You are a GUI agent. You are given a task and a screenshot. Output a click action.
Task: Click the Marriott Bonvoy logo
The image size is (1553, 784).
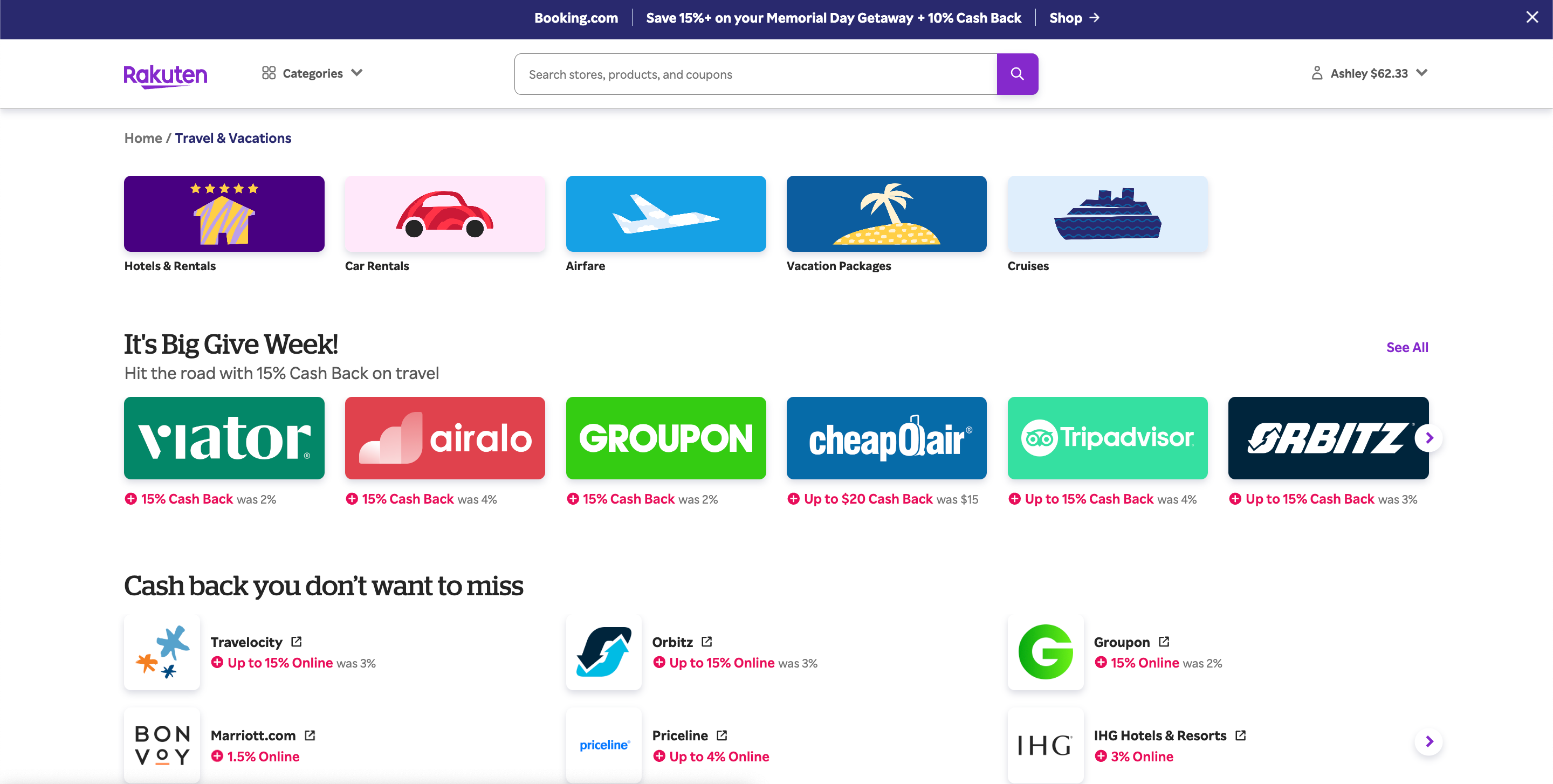click(x=162, y=745)
